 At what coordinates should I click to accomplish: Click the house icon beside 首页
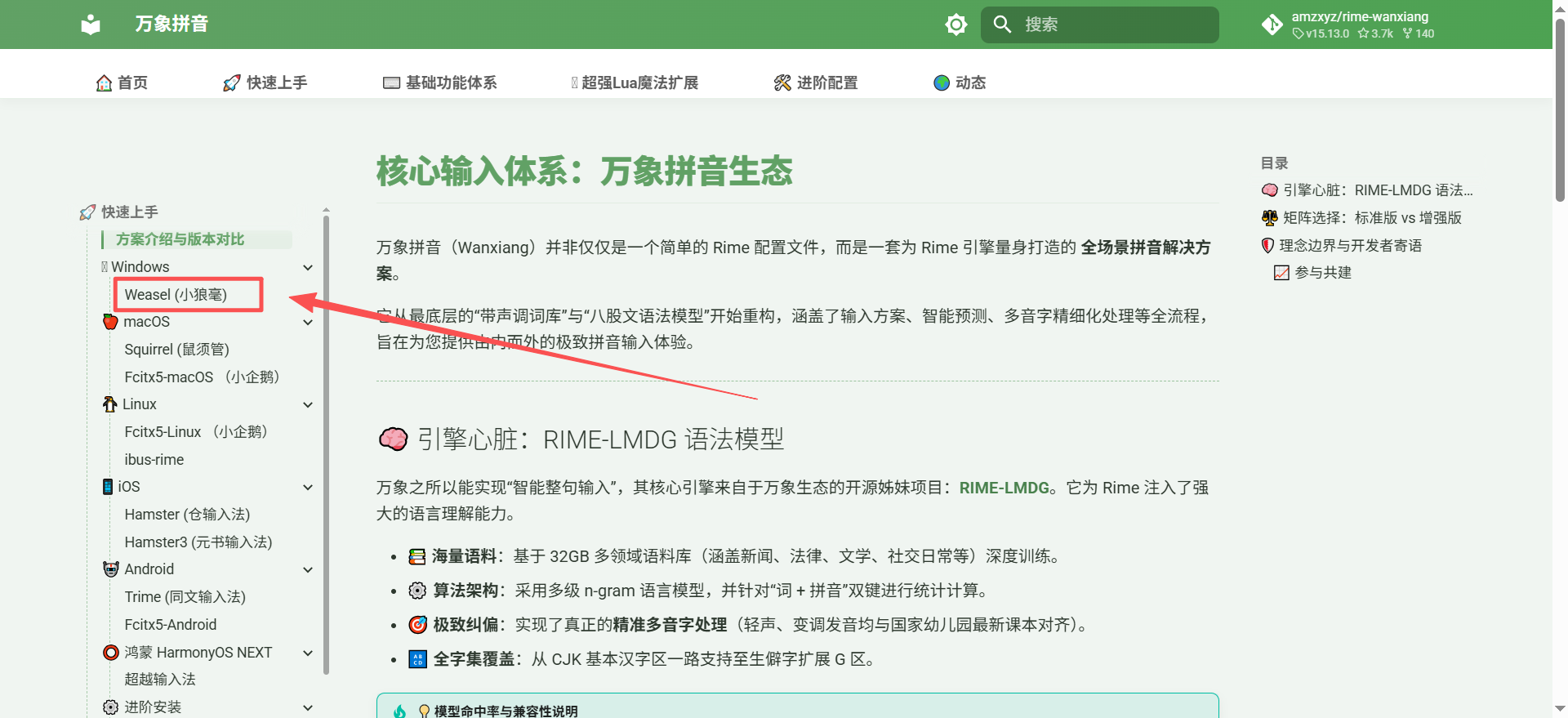[104, 83]
